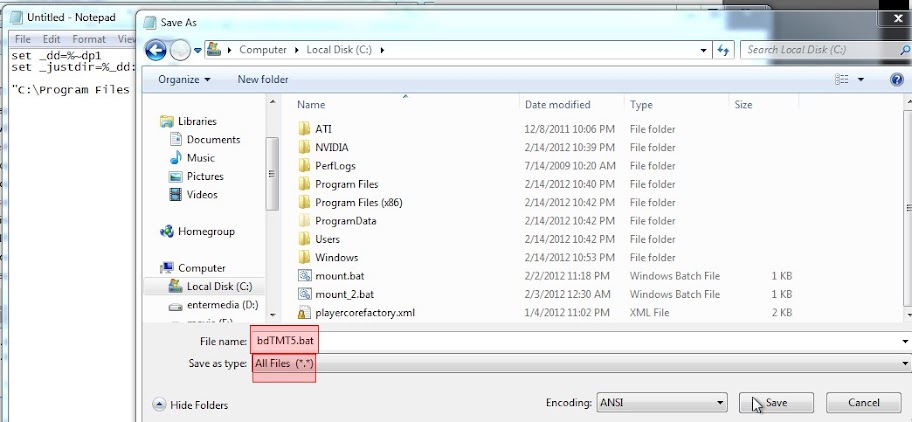Click the 2 KB size value

tap(782, 313)
